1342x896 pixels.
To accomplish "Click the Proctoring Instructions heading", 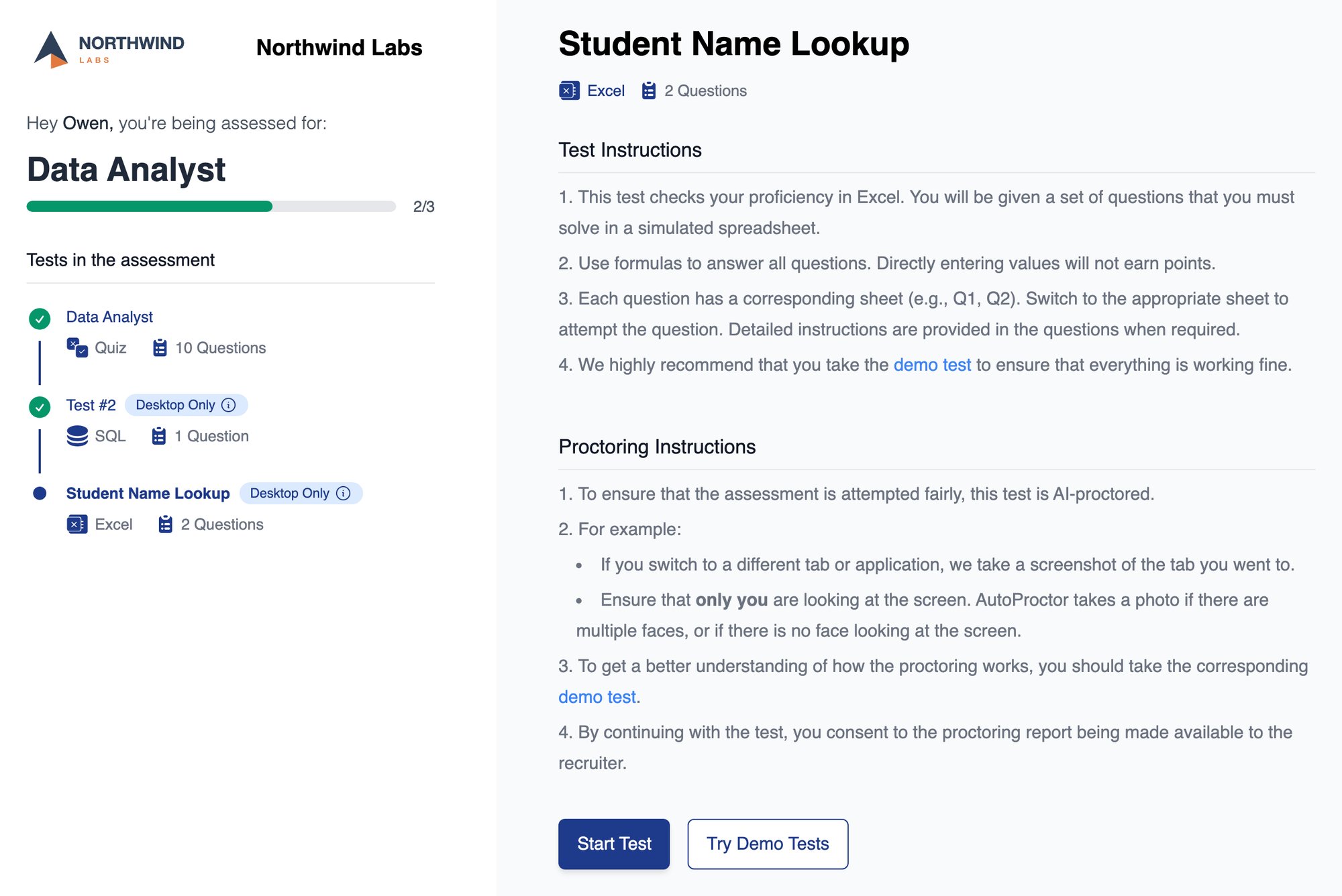I will [657, 447].
